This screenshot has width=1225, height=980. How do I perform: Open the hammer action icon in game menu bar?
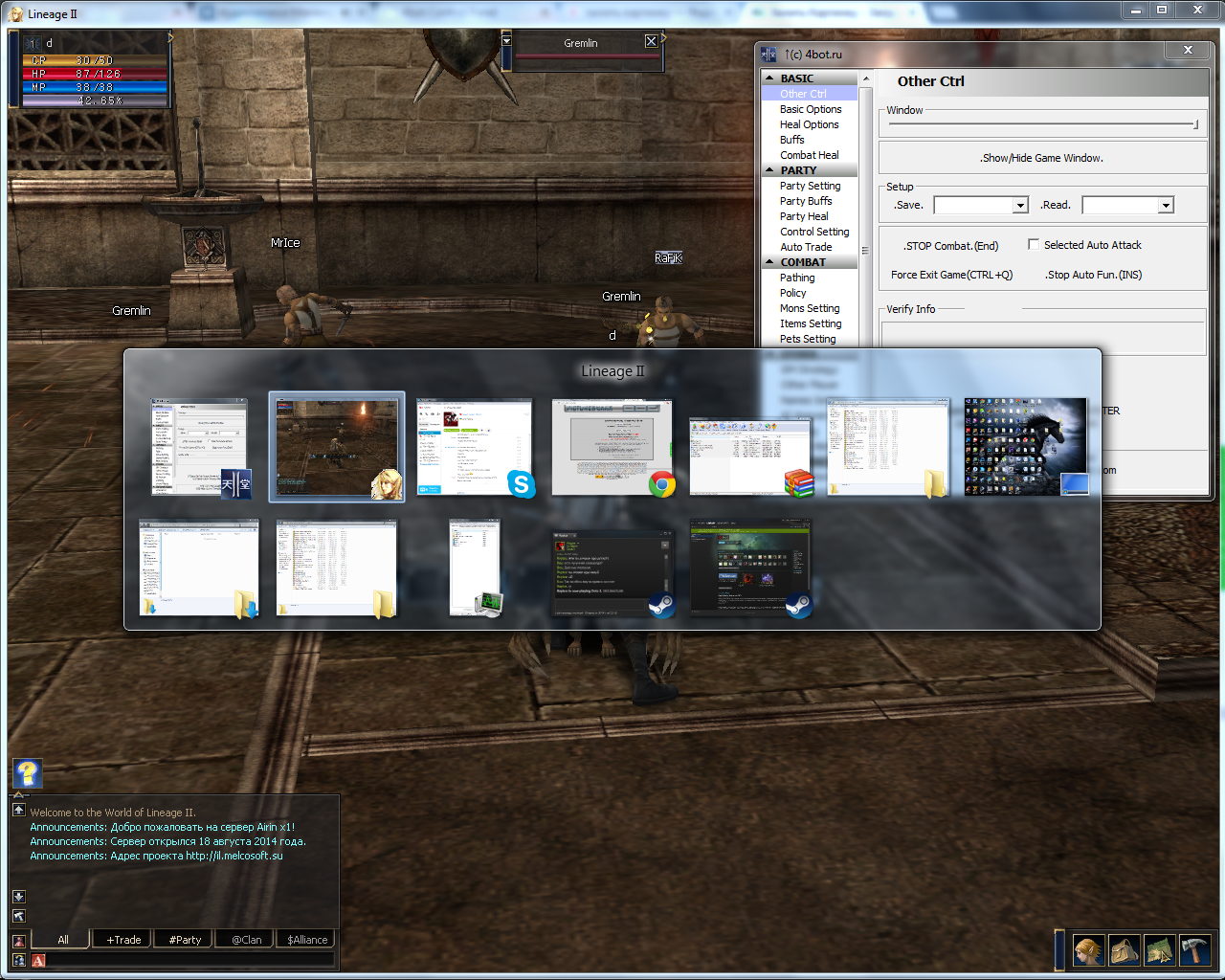(1194, 950)
